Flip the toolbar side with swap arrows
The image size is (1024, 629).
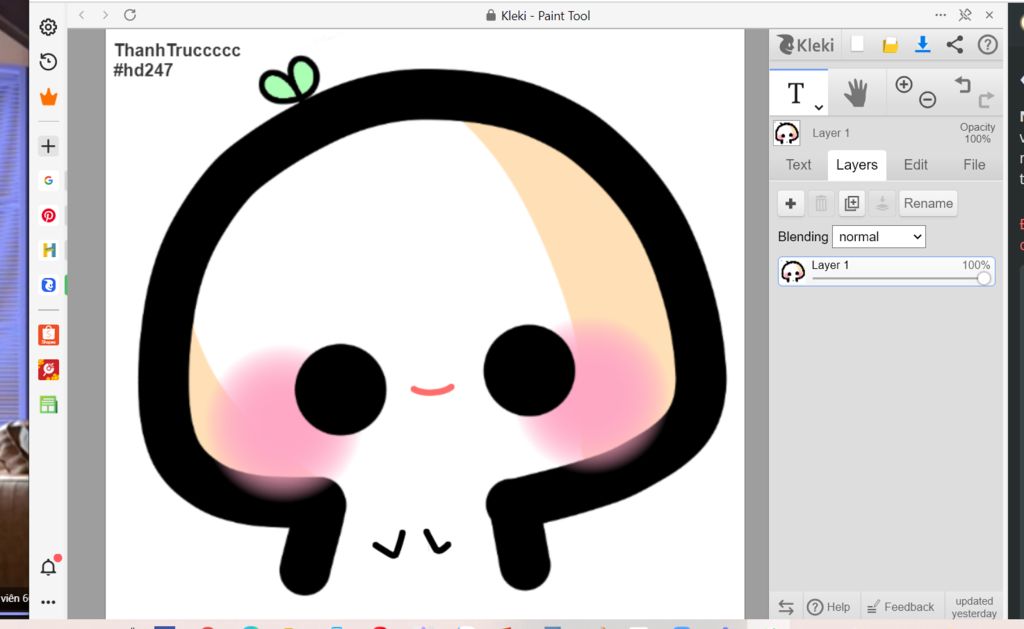(x=786, y=607)
